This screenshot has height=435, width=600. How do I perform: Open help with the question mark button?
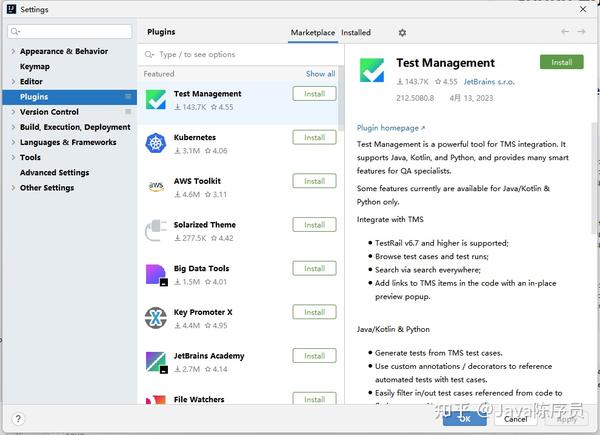[18, 419]
